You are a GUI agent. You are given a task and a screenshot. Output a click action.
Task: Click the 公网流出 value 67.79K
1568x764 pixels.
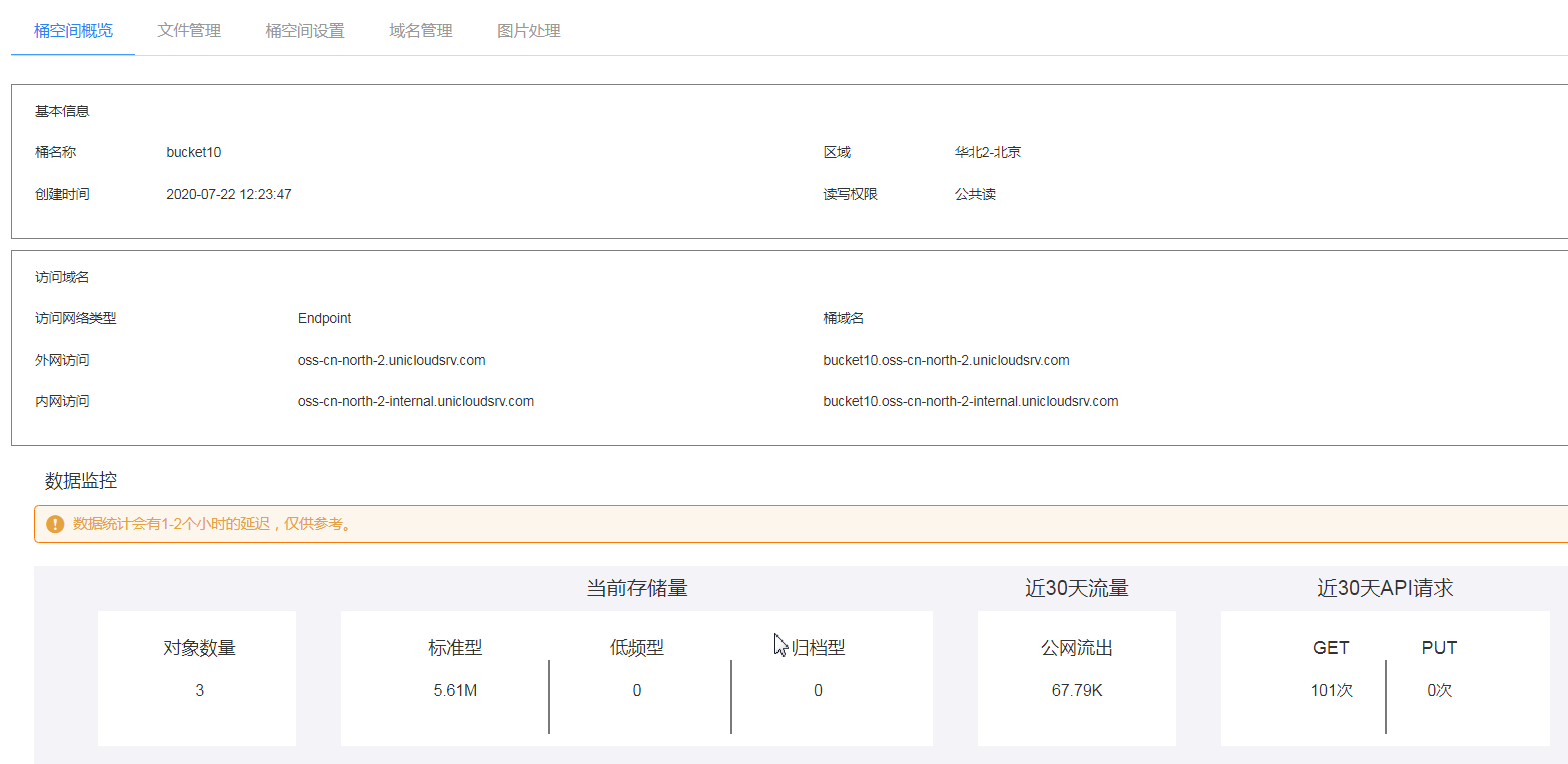tap(1077, 690)
